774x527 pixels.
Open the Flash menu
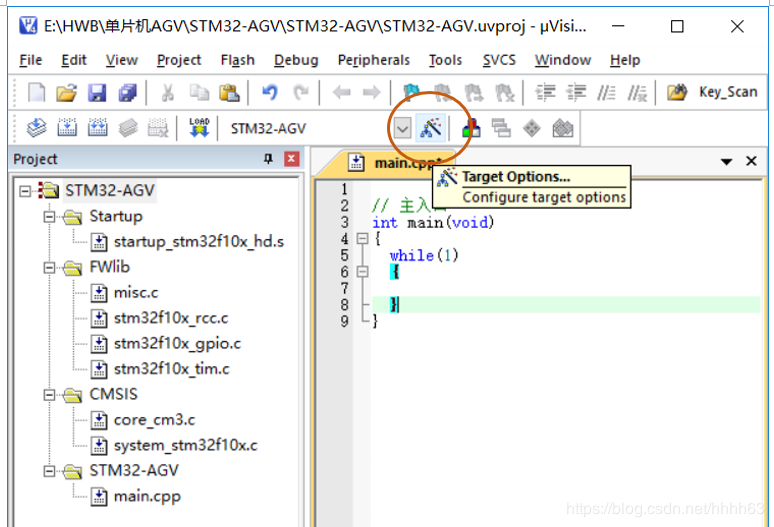[x=237, y=60]
